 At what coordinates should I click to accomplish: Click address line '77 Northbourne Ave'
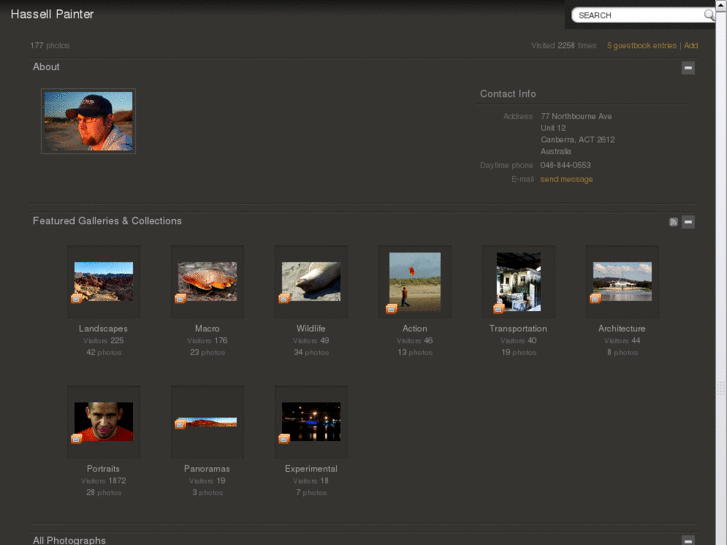[576, 116]
